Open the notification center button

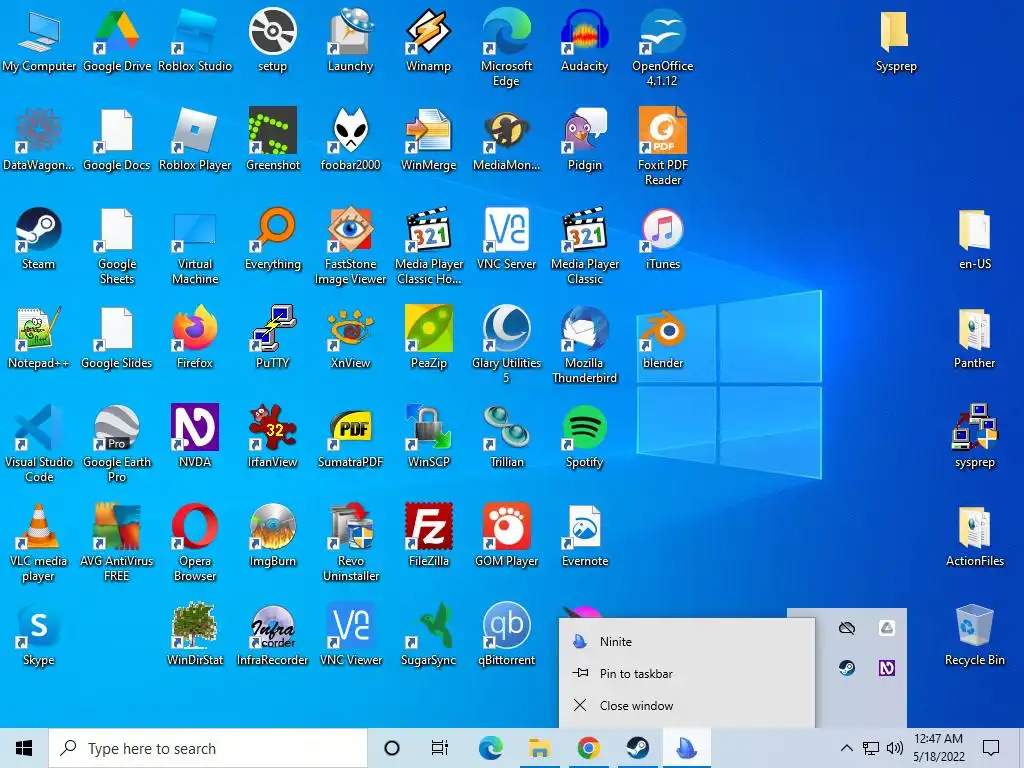991,748
